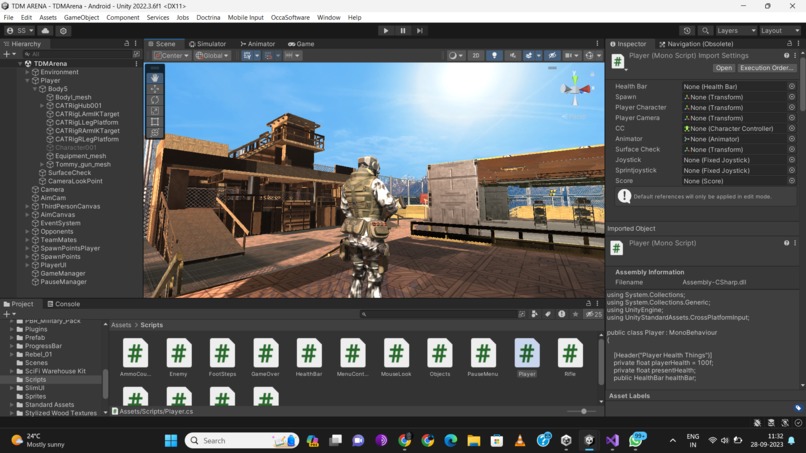
Task: Expand the Plugins folder in Project
Action: point(11,329)
